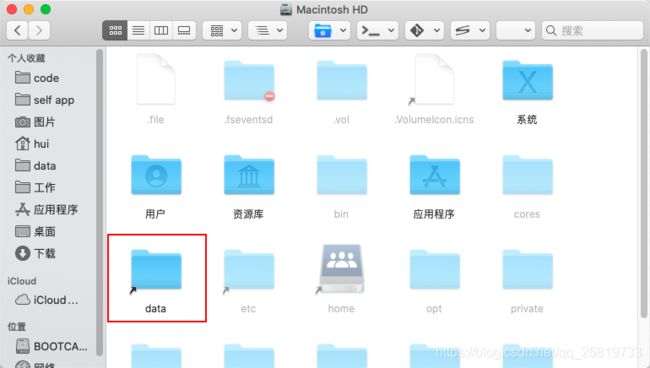Open the sort/arrange dropdown
The image size is (650, 368).
pyautogui.click(x=268, y=31)
